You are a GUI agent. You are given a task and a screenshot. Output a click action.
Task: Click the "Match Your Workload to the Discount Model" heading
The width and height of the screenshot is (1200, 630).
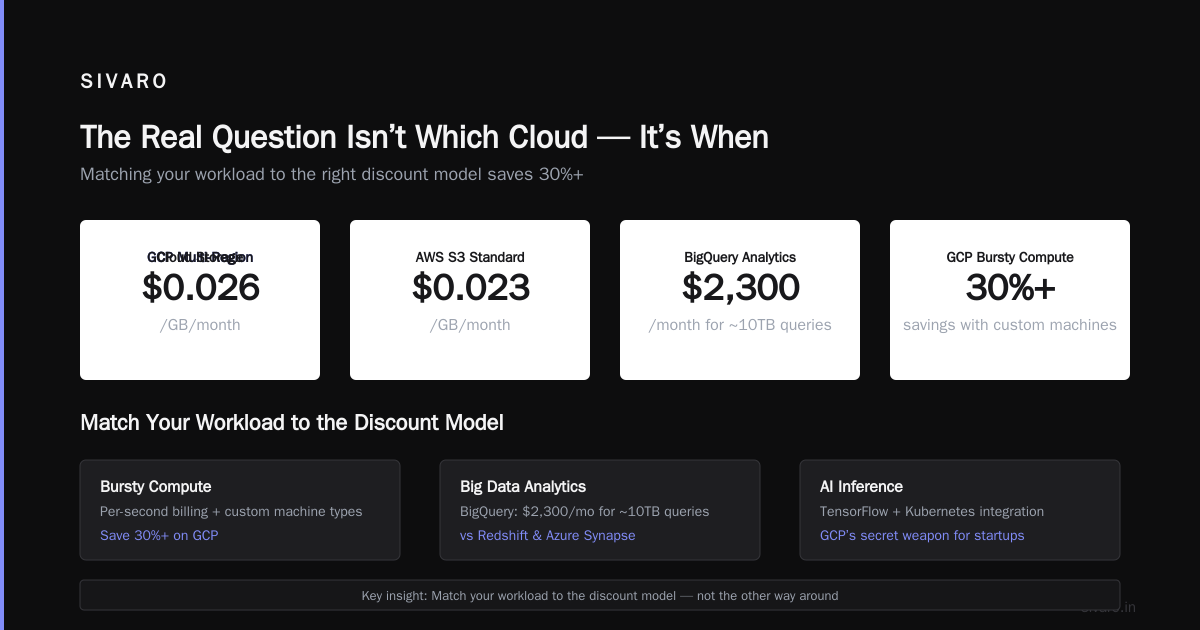pos(292,422)
